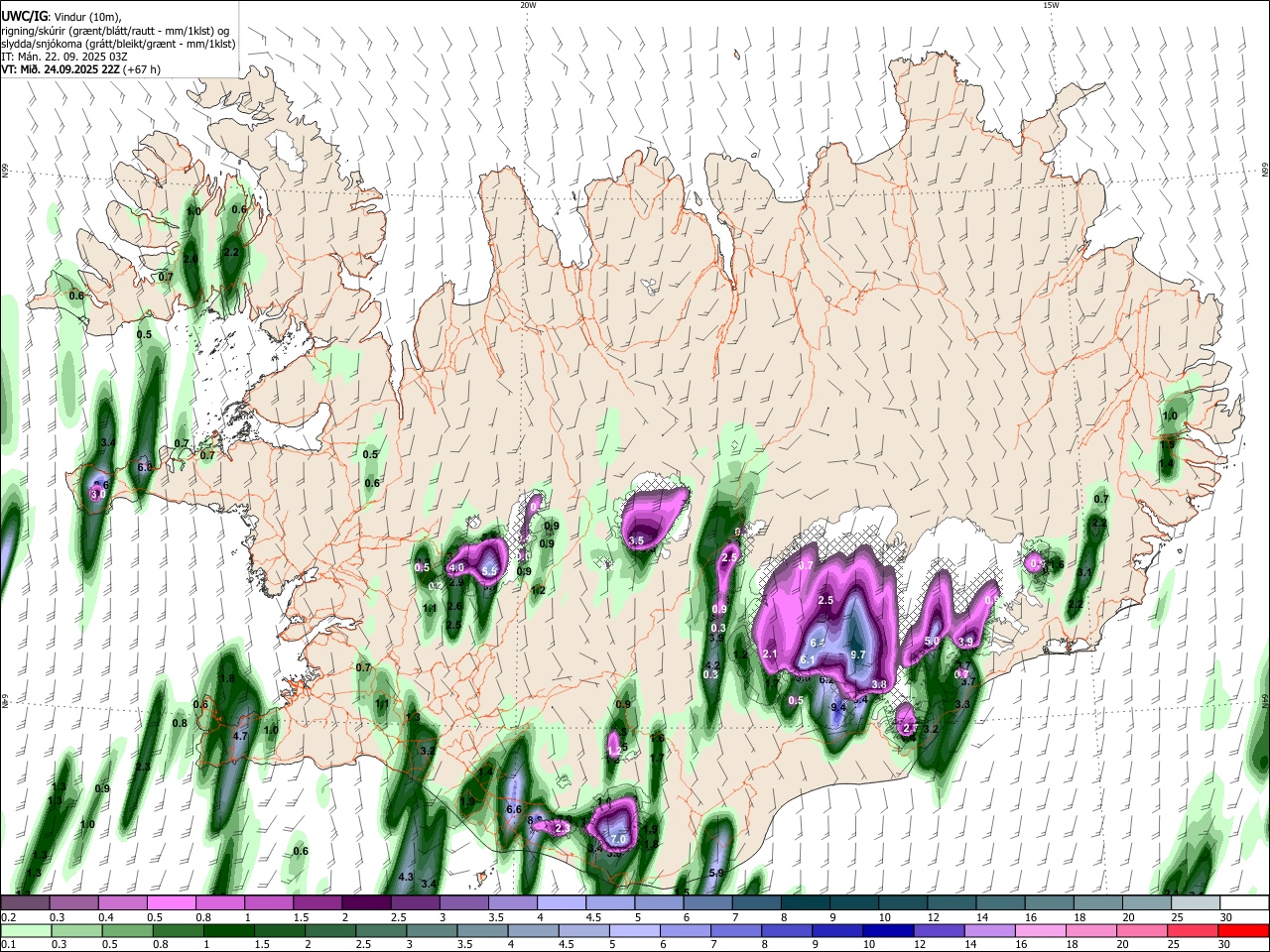This screenshot has width=1270, height=952.
Task: Click the brightest pink 0.5 swatch in the snow legend
Action: 171,902
